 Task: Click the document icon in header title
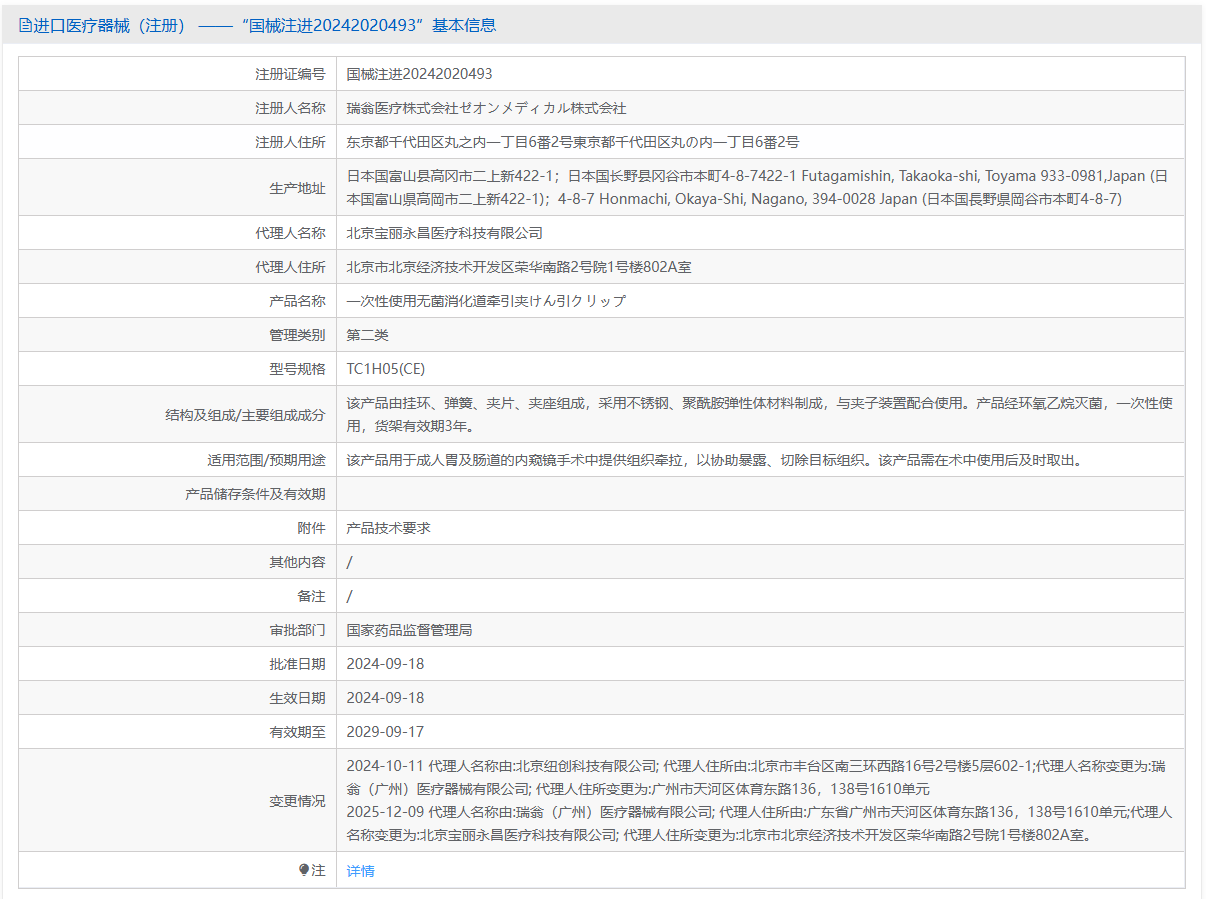(25, 25)
